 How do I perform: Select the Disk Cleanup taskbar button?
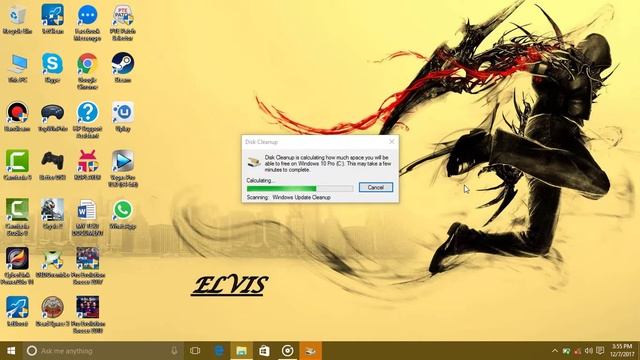tap(311, 351)
